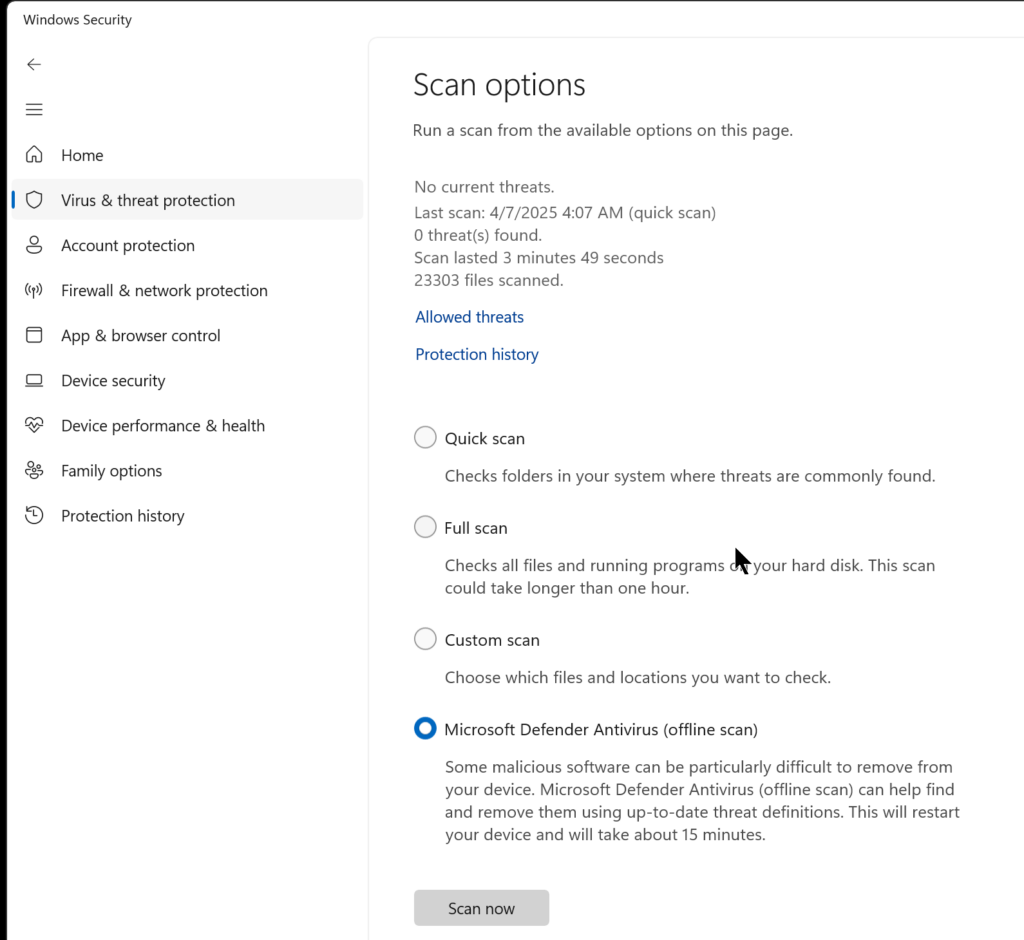Viewport: 1024px width, 940px height.
Task: Open the hamburger navigation menu
Action: click(34, 109)
